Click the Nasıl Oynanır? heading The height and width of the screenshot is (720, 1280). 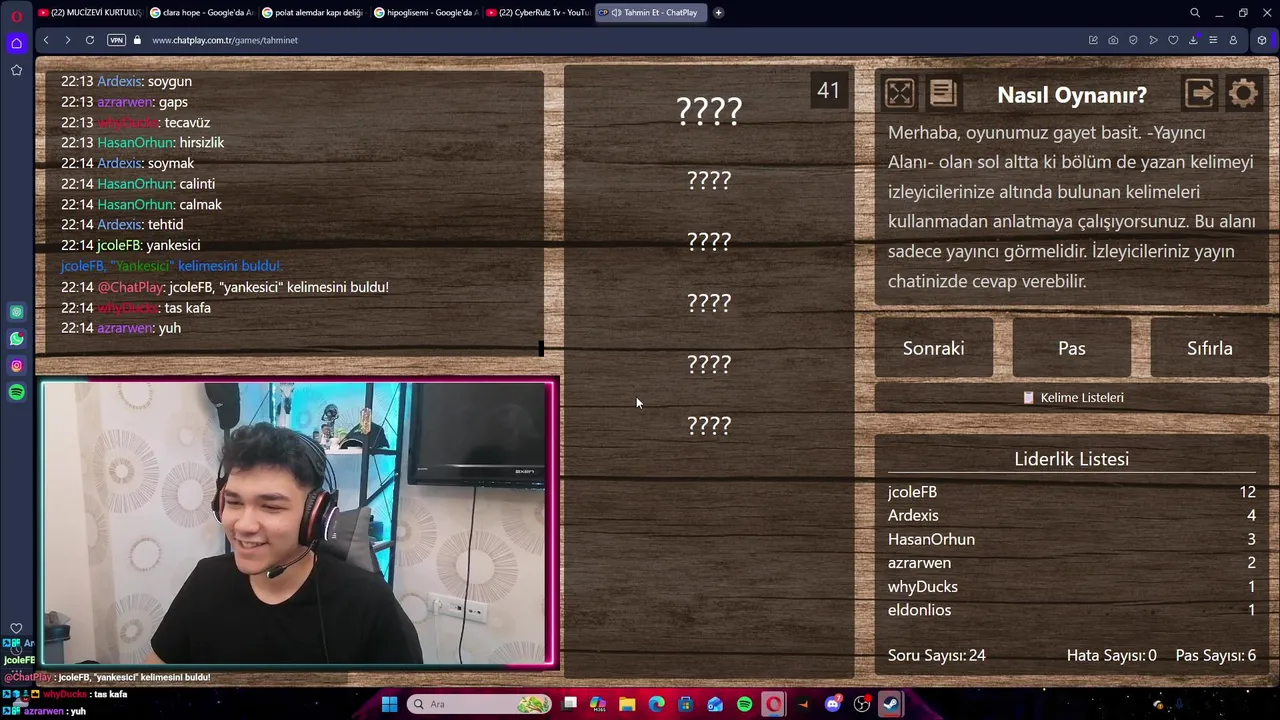(1072, 95)
